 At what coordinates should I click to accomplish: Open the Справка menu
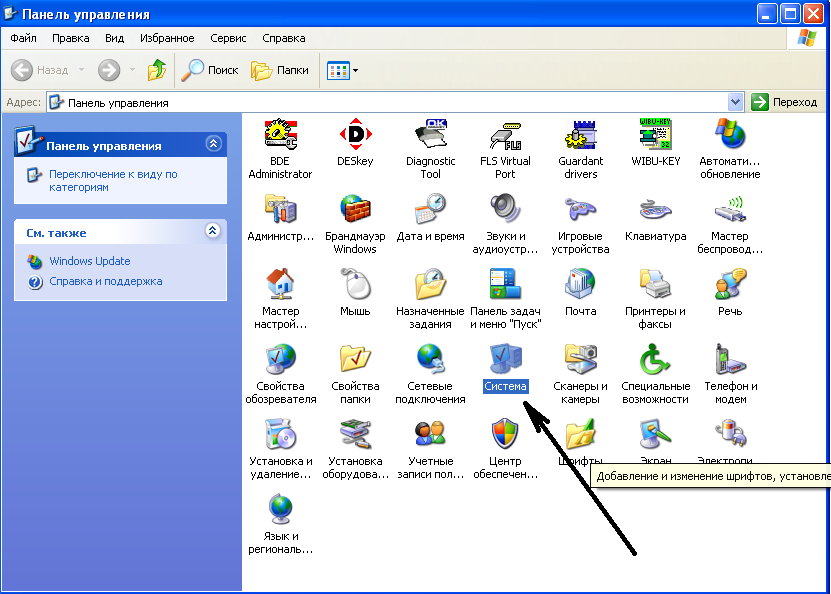coord(284,38)
